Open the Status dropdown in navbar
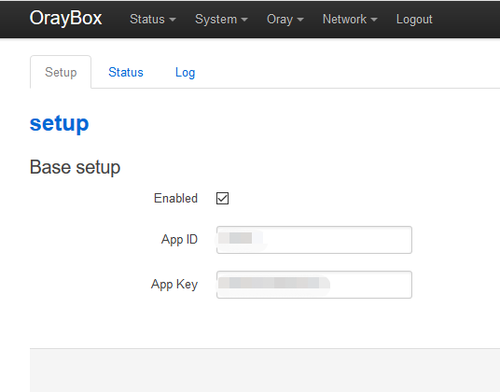500x392 pixels. pos(153,19)
